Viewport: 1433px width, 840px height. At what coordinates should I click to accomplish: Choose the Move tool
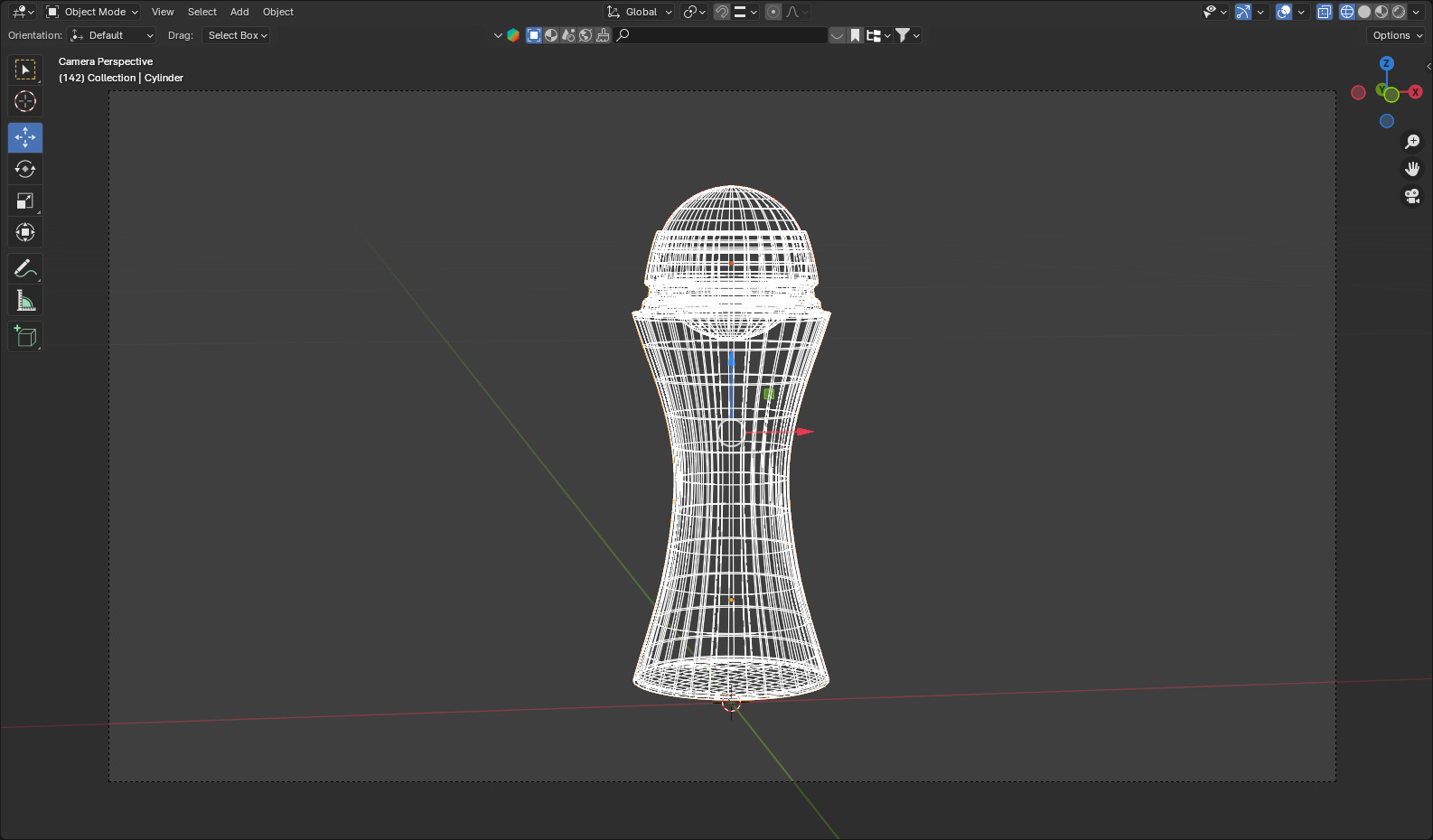pos(25,137)
